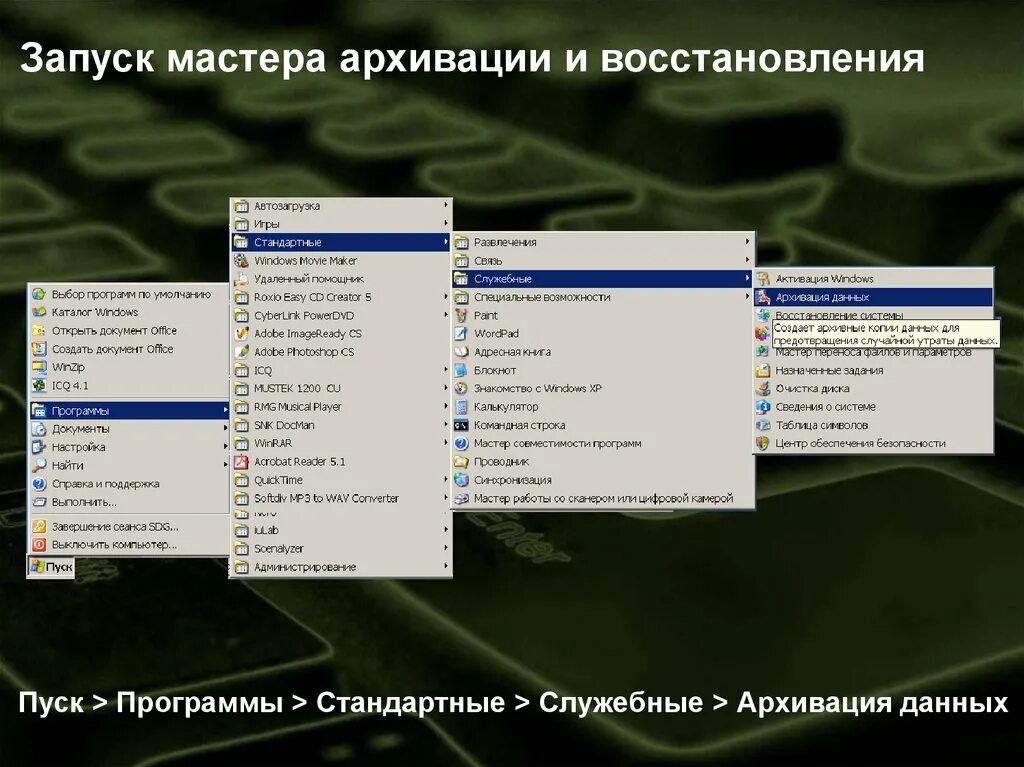
Task: Open Справка и поддержка entry
Action: (129, 484)
